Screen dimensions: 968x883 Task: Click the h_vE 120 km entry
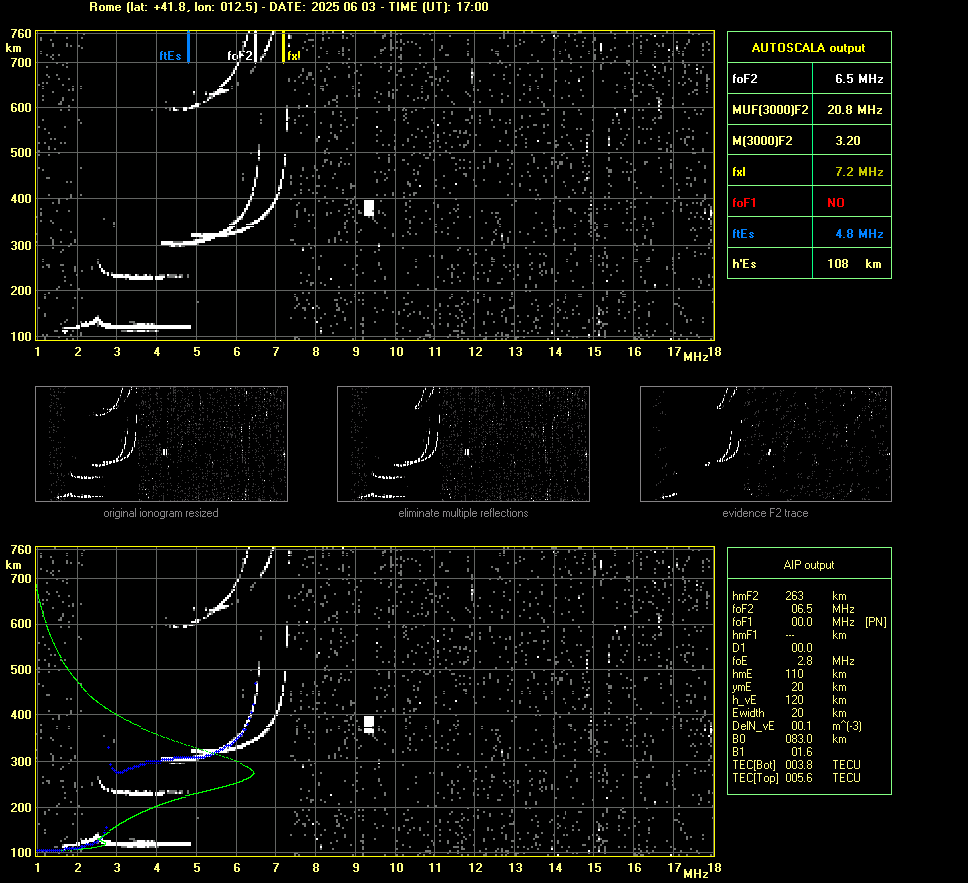pyautogui.click(x=789, y=700)
